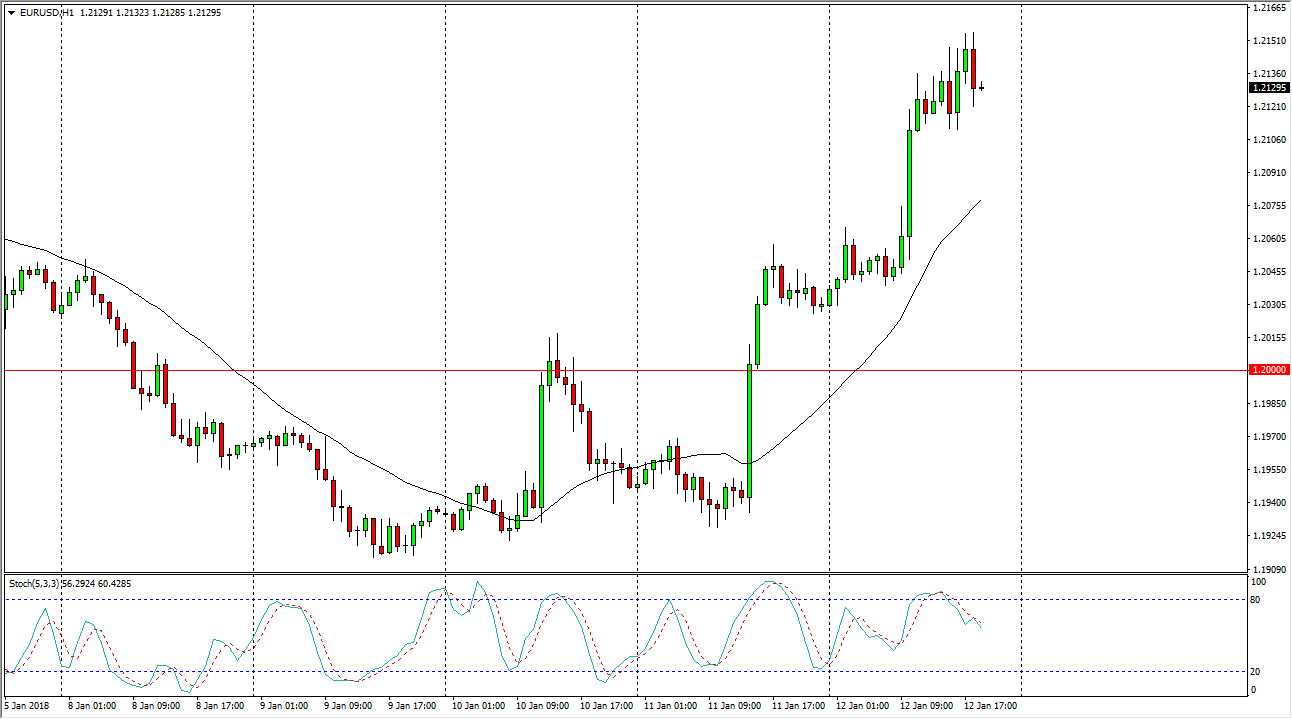This screenshot has height=719, width=1292.
Task: Click the 1.20605 price axis label
Action: click(1269, 239)
